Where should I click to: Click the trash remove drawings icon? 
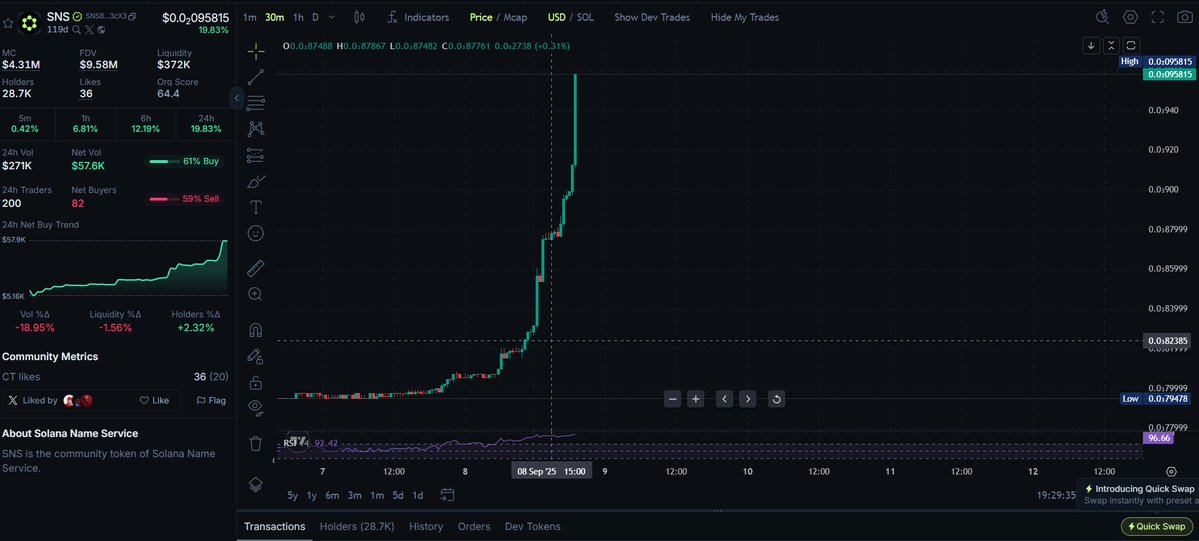[256, 443]
